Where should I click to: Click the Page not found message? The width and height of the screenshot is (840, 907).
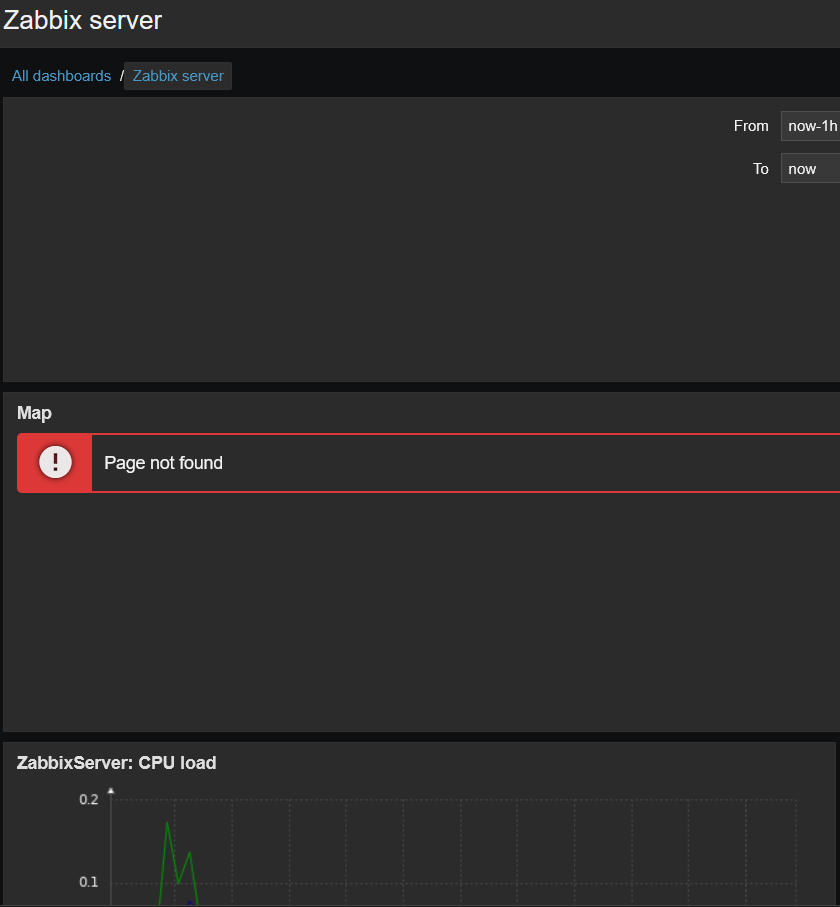pos(163,463)
